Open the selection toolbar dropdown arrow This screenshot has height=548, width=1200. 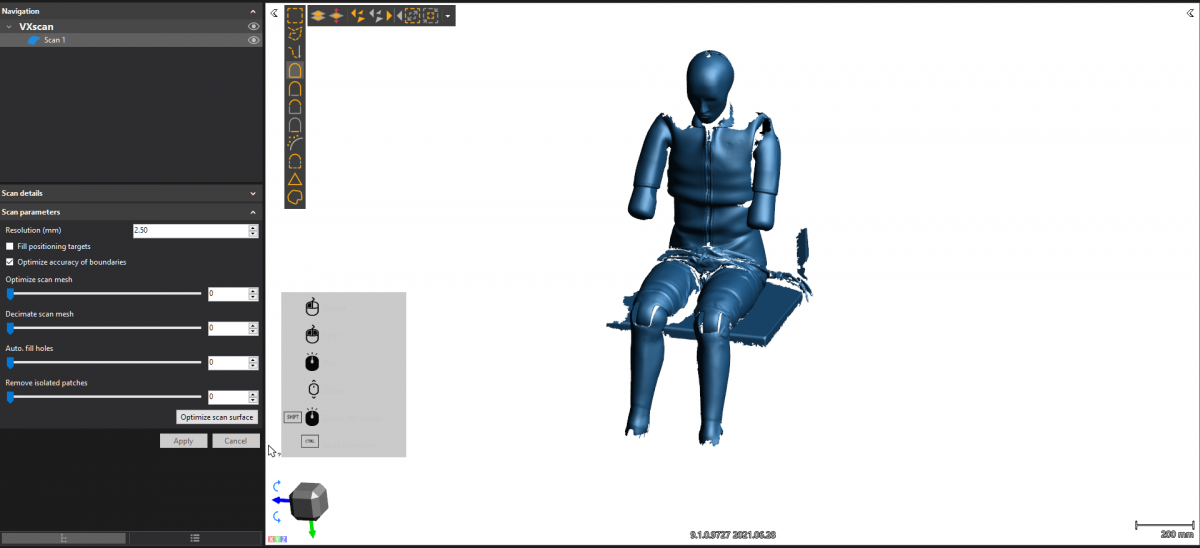point(448,16)
